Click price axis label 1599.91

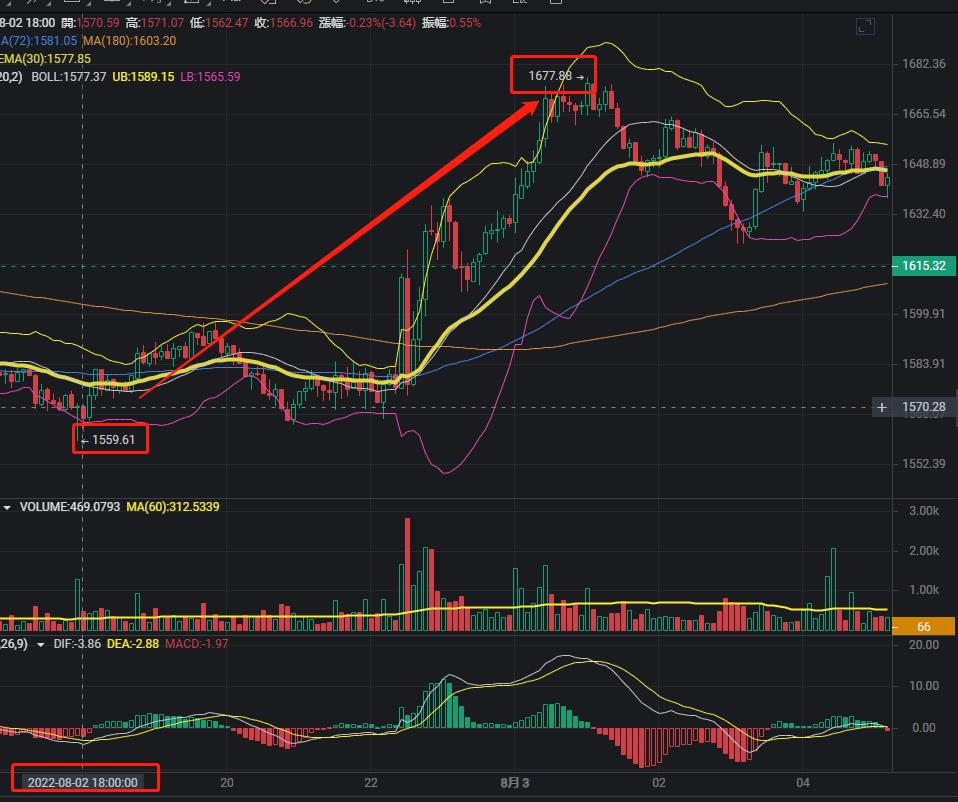coord(923,314)
